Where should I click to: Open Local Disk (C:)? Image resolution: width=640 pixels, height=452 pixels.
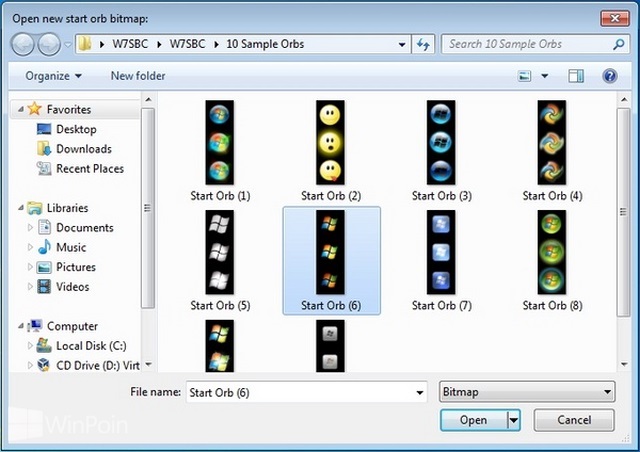coord(91,346)
